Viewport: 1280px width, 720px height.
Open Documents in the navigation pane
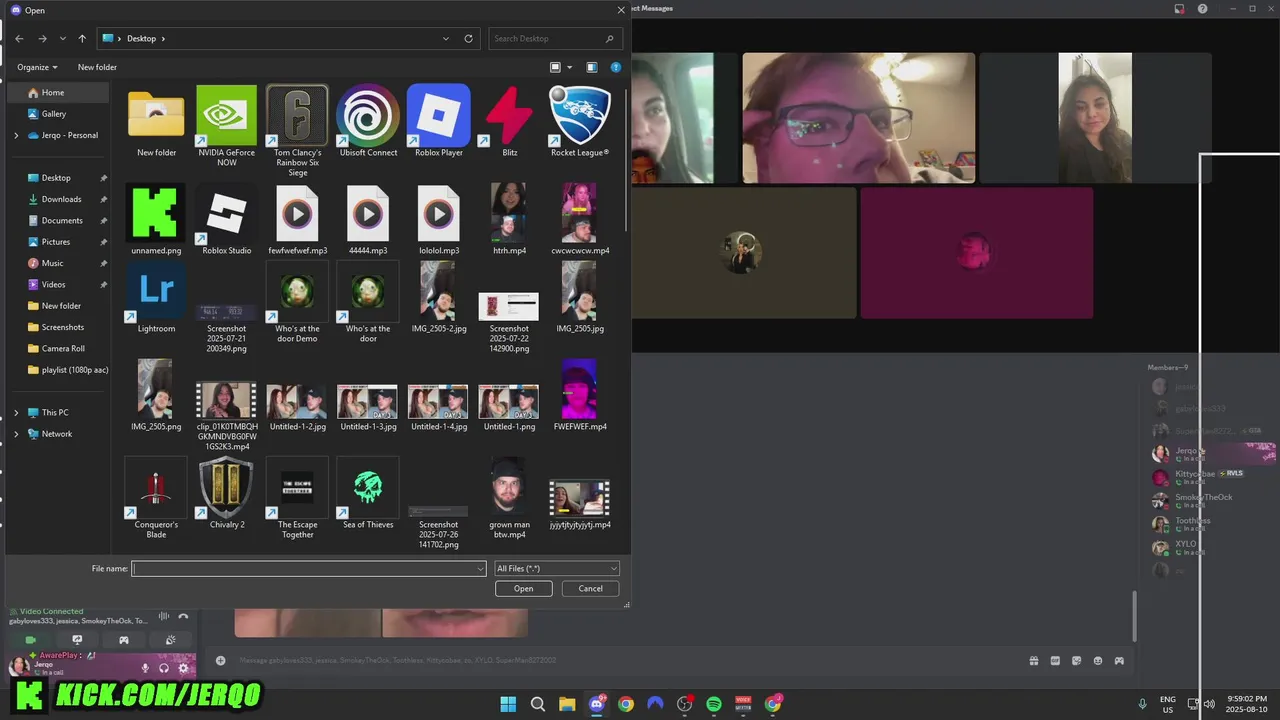tap(60, 220)
